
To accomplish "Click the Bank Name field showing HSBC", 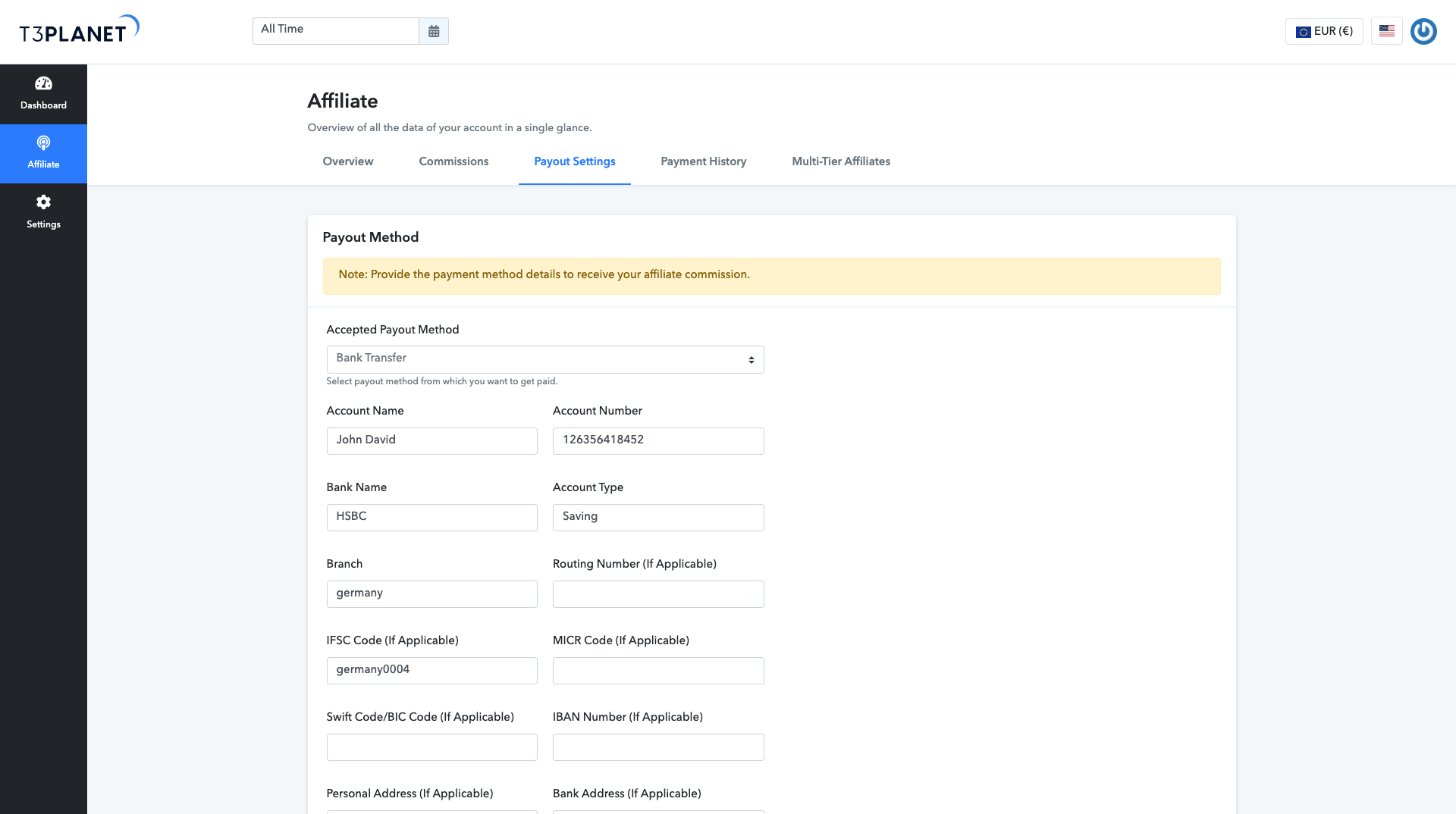I will (x=431, y=517).
